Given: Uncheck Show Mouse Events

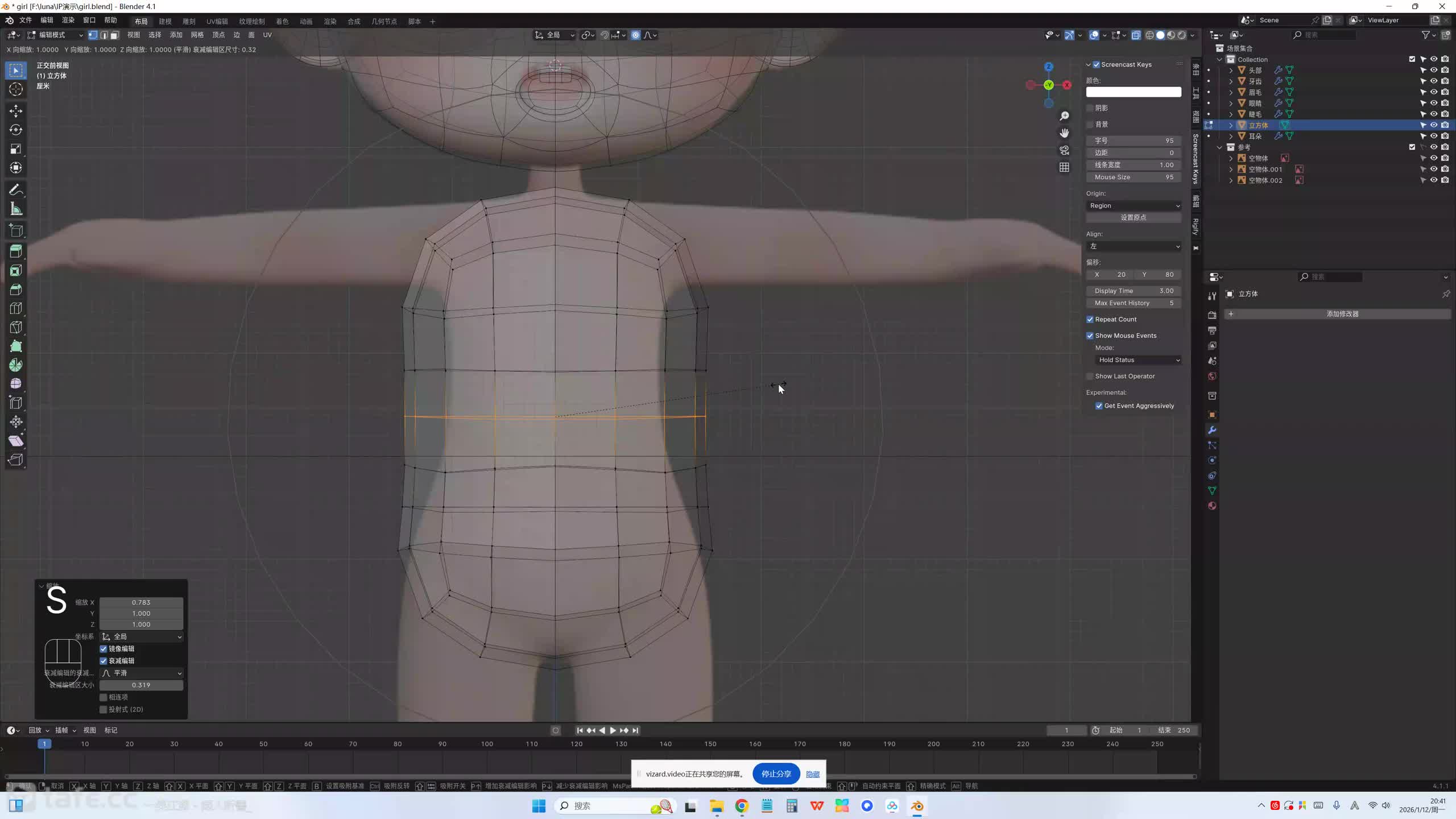Looking at the screenshot, I should pyautogui.click(x=1090, y=336).
